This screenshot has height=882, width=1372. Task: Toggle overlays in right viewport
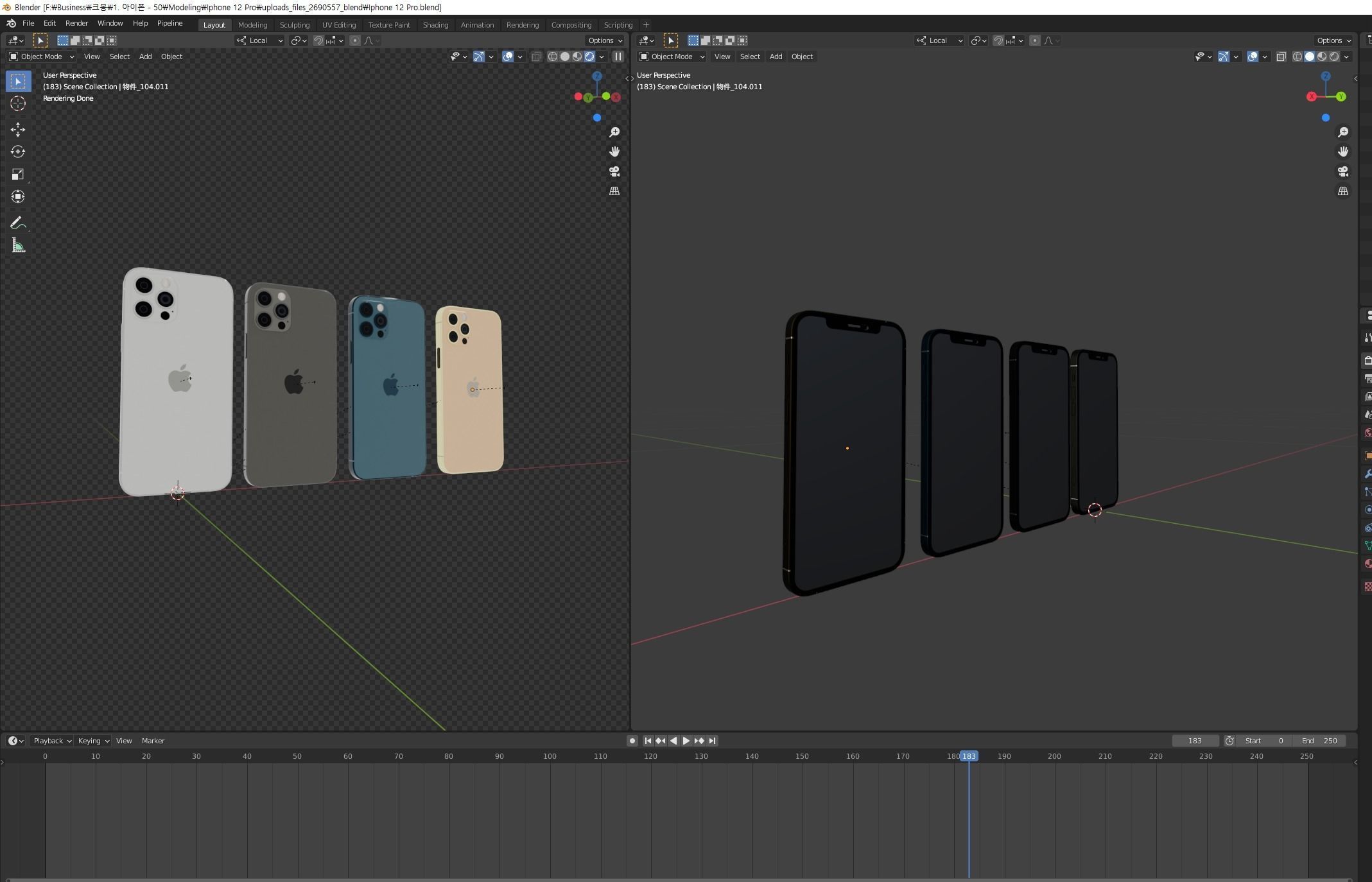point(1253,56)
